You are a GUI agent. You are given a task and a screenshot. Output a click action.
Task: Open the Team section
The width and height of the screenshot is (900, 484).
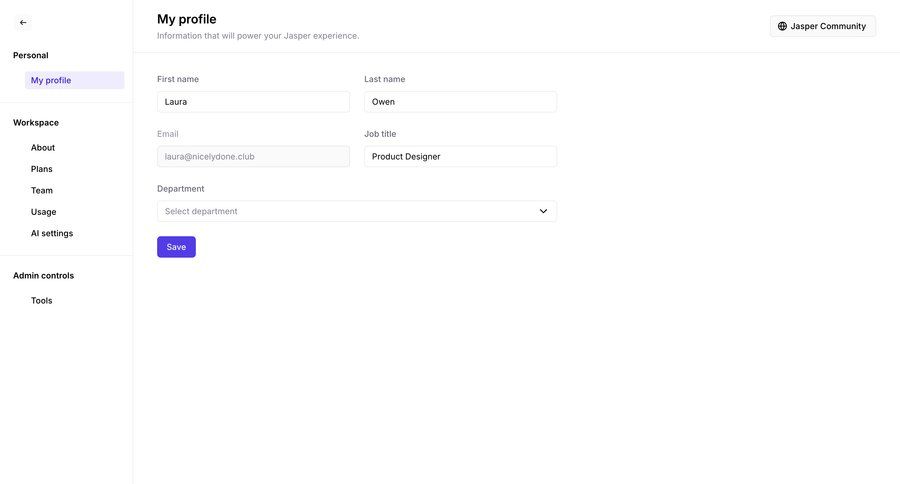42,191
